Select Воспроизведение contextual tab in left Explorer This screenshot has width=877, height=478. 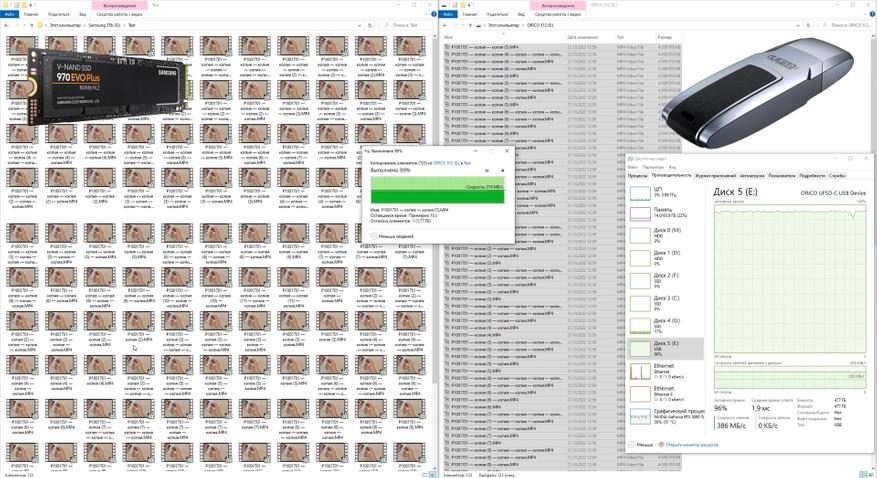point(119,5)
